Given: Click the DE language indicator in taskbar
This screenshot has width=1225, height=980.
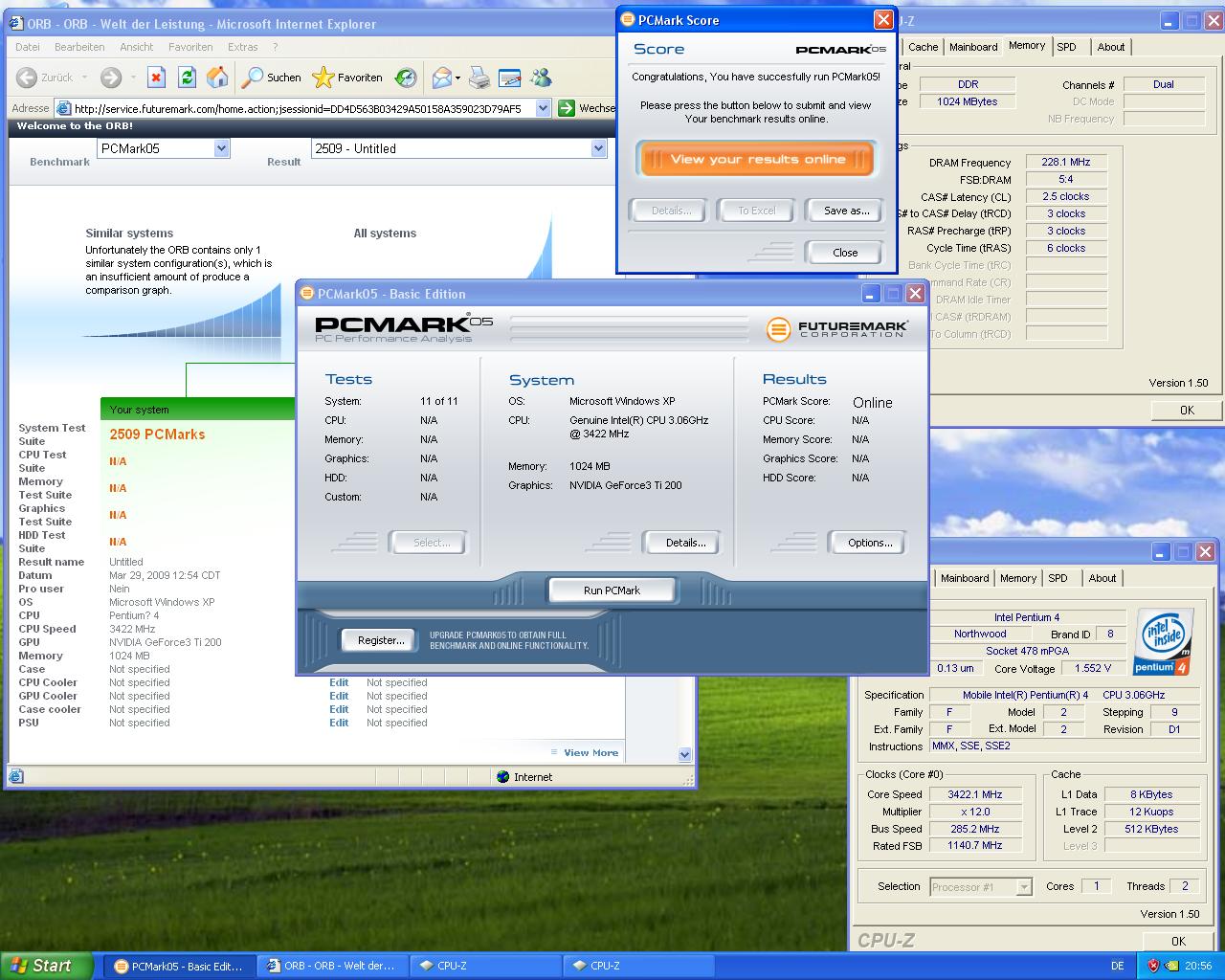Looking at the screenshot, I should (x=1117, y=967).
